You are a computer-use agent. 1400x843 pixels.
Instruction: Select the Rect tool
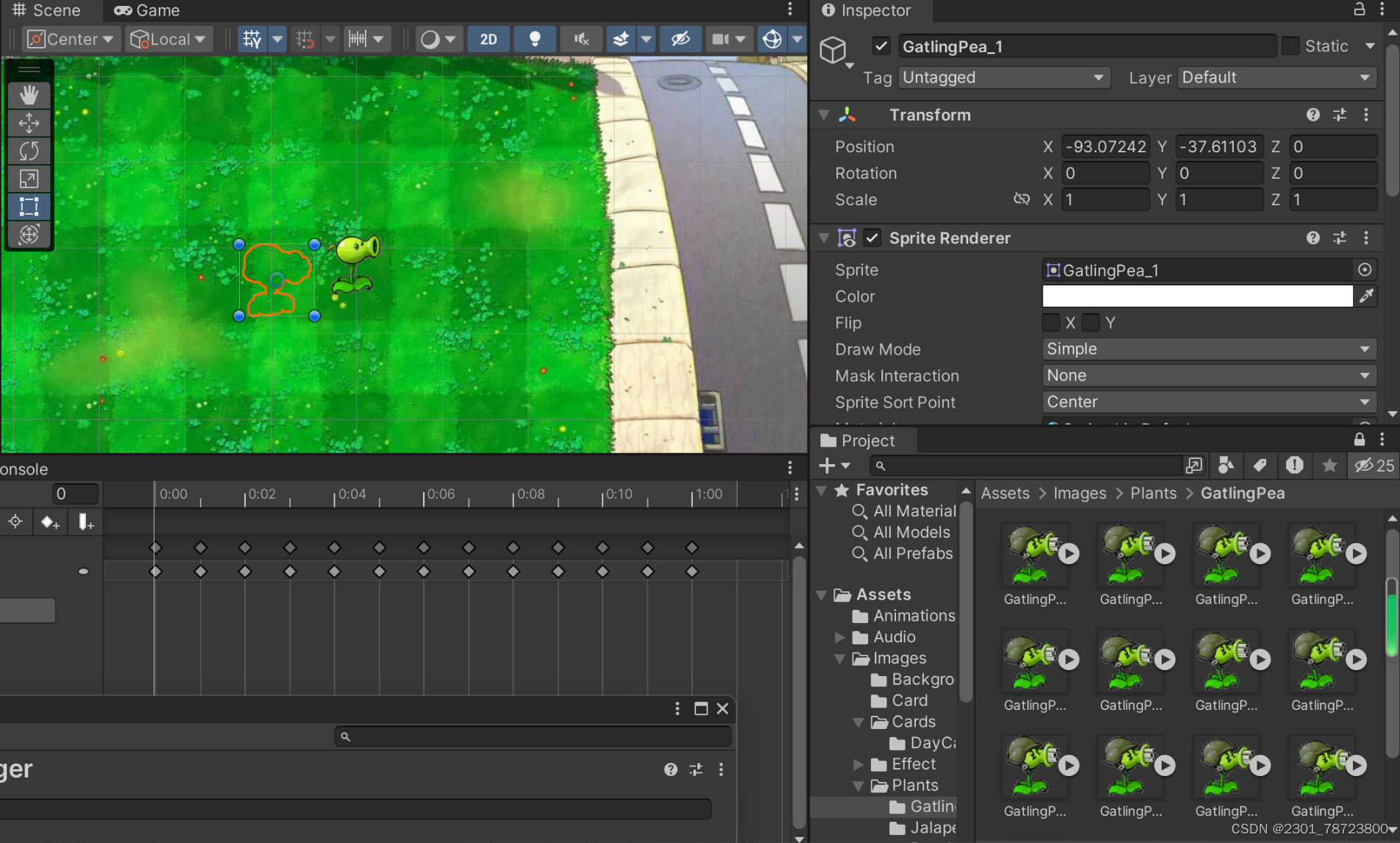pyautogui.click(x=29, y=207)
